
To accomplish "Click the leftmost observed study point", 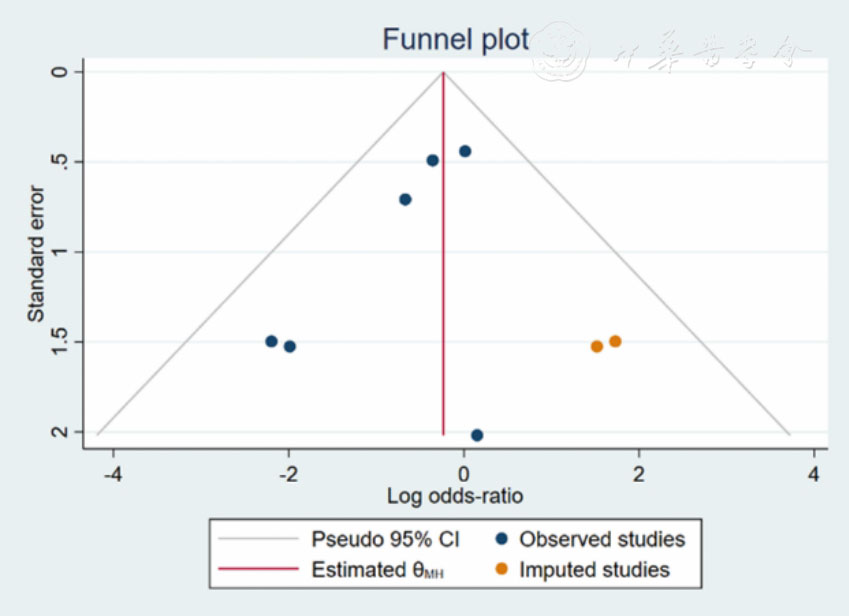I will coord(271,341).
